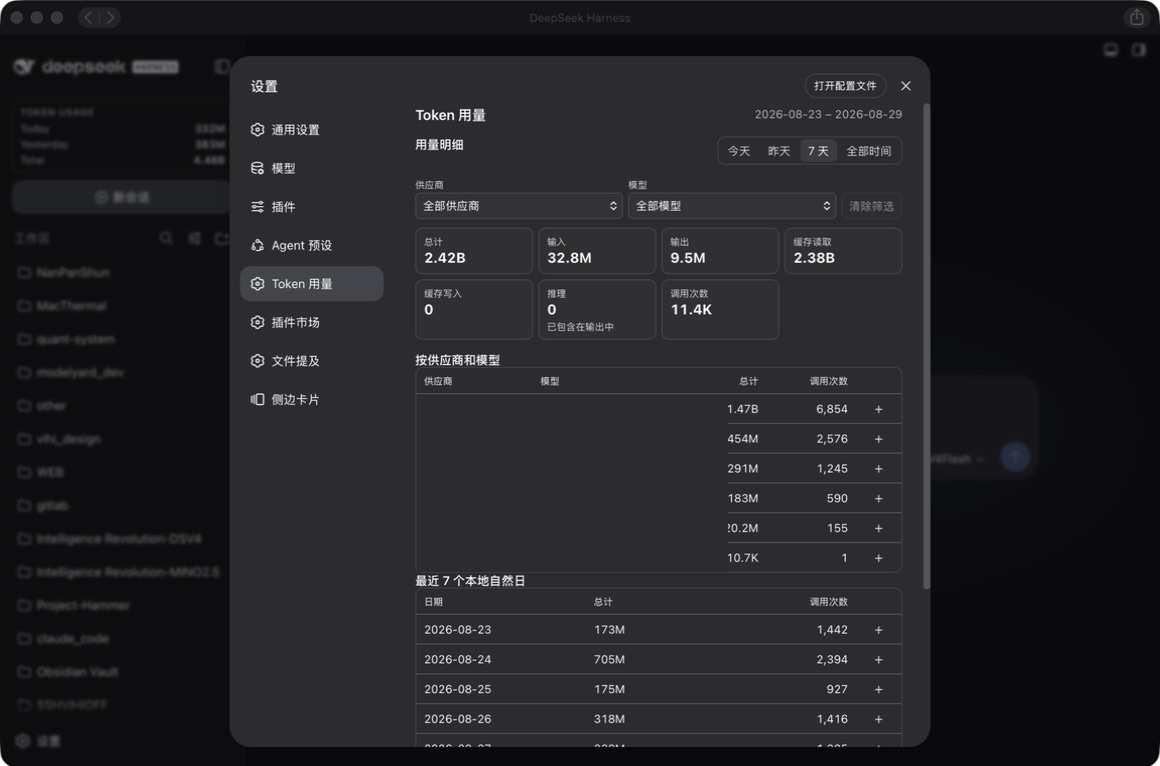
Task: Expand the 183M row with its plus
Action: pyautogui.click(x=879, y=498)
